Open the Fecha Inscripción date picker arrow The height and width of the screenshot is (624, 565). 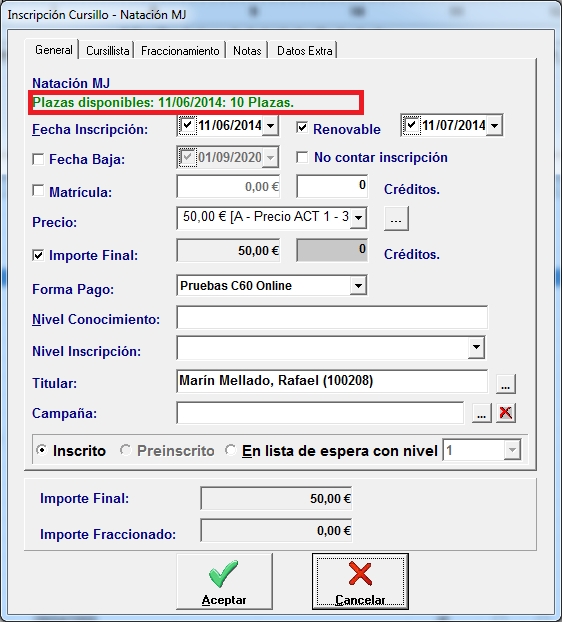270,126
